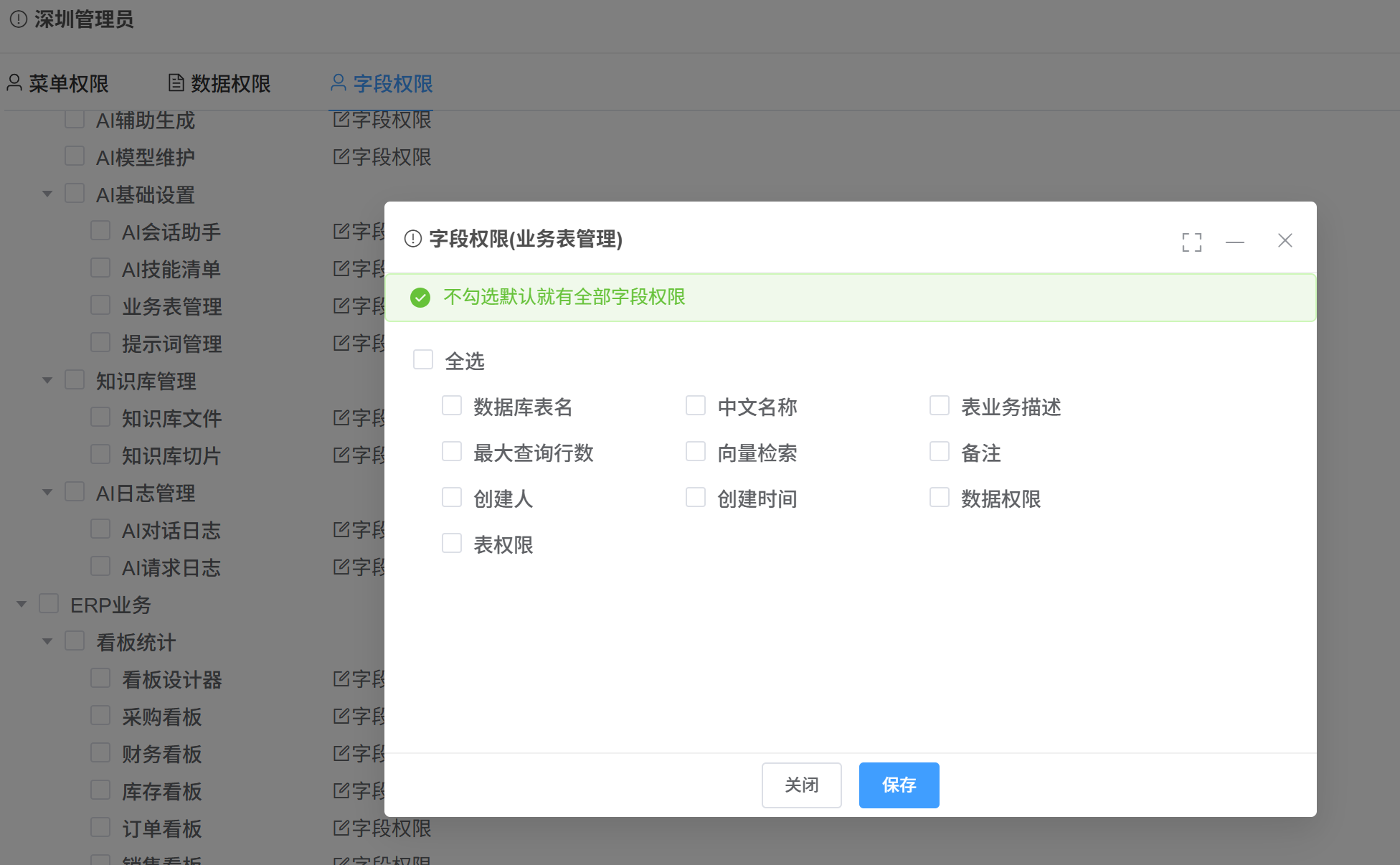Click the info icon beside 字段权限(业务表管理) title
Screen dimensions: 1400x865
pos(413,238)
